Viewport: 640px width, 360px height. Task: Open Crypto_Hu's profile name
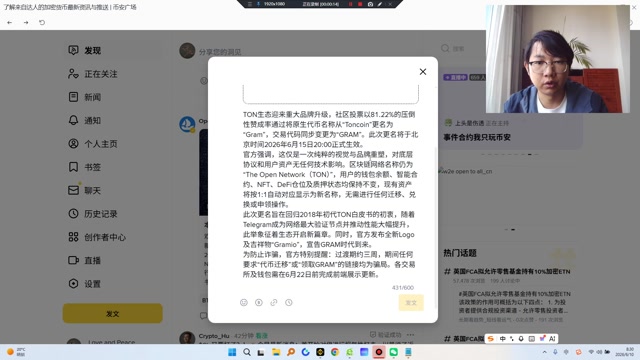[x=214, y=336]
